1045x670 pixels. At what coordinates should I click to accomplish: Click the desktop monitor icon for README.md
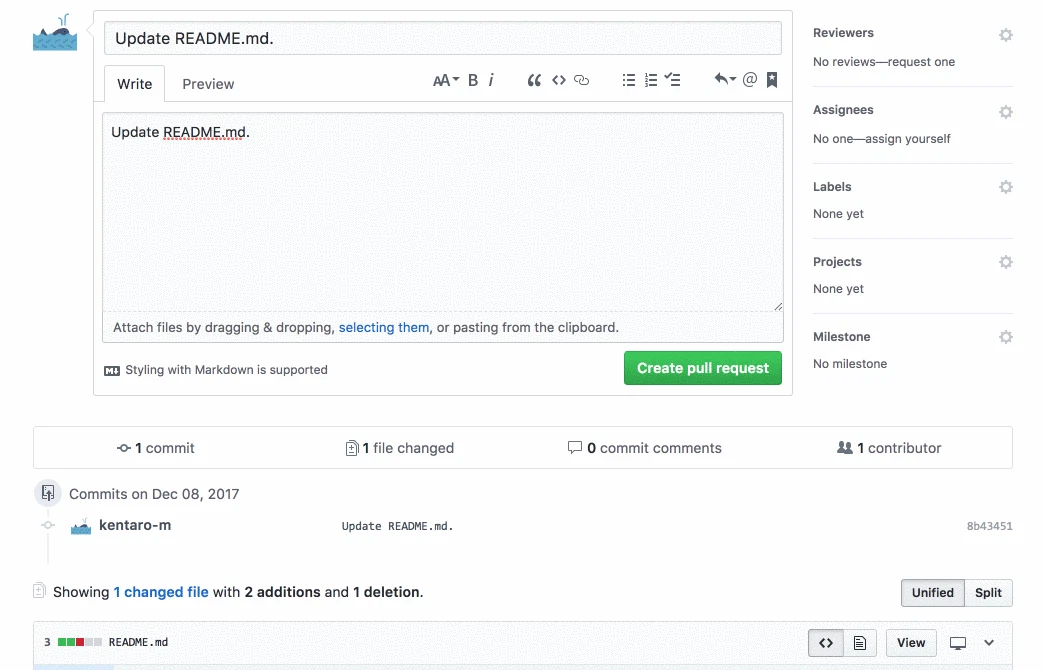[x=958, y=643]
